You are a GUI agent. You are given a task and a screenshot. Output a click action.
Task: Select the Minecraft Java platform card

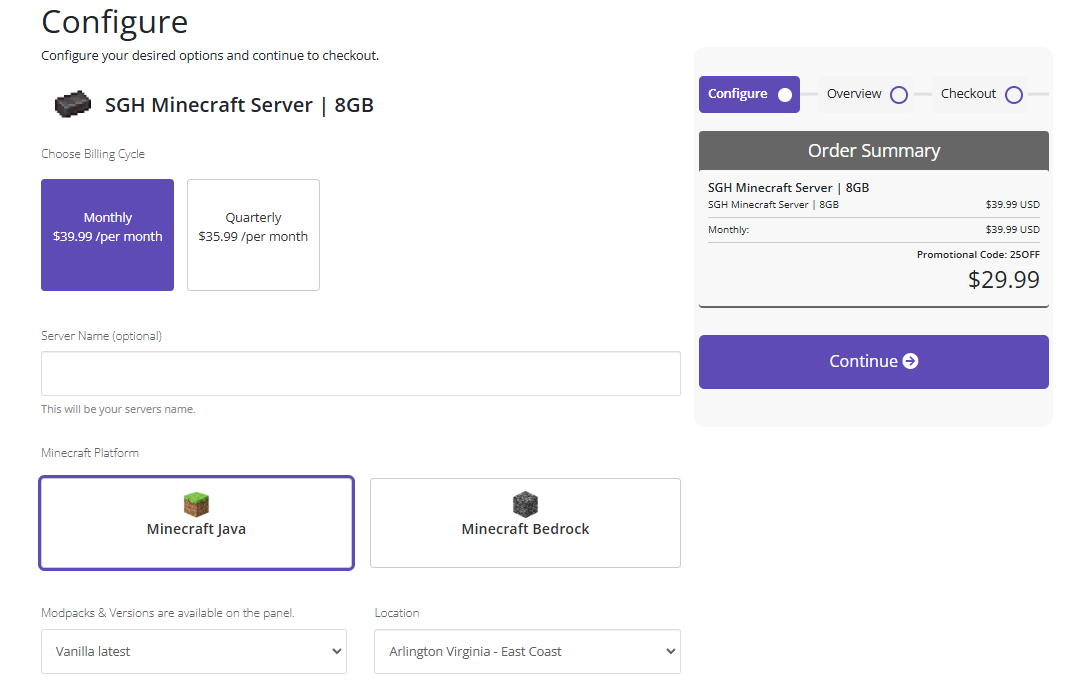pos(196,522)
